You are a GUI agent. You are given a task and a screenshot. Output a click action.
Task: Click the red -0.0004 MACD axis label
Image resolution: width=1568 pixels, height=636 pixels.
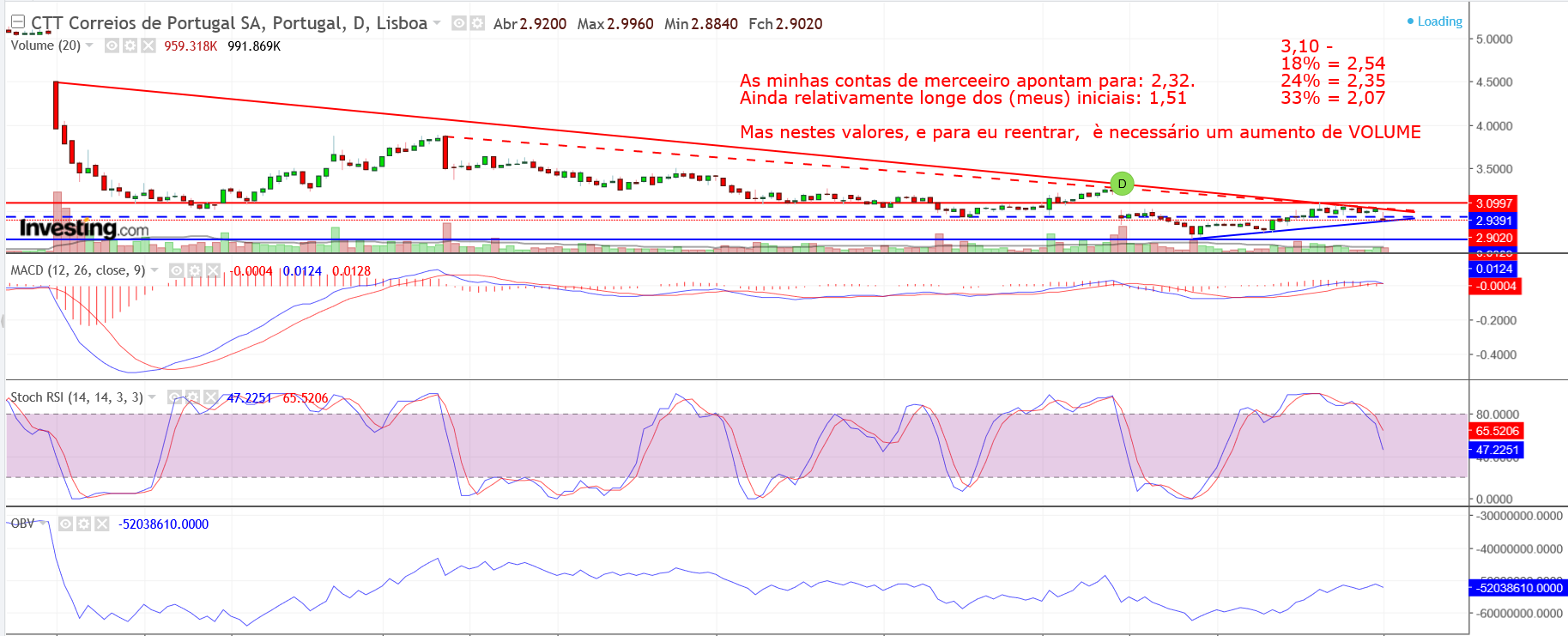pyautogui.click(x=1495, y=286)
